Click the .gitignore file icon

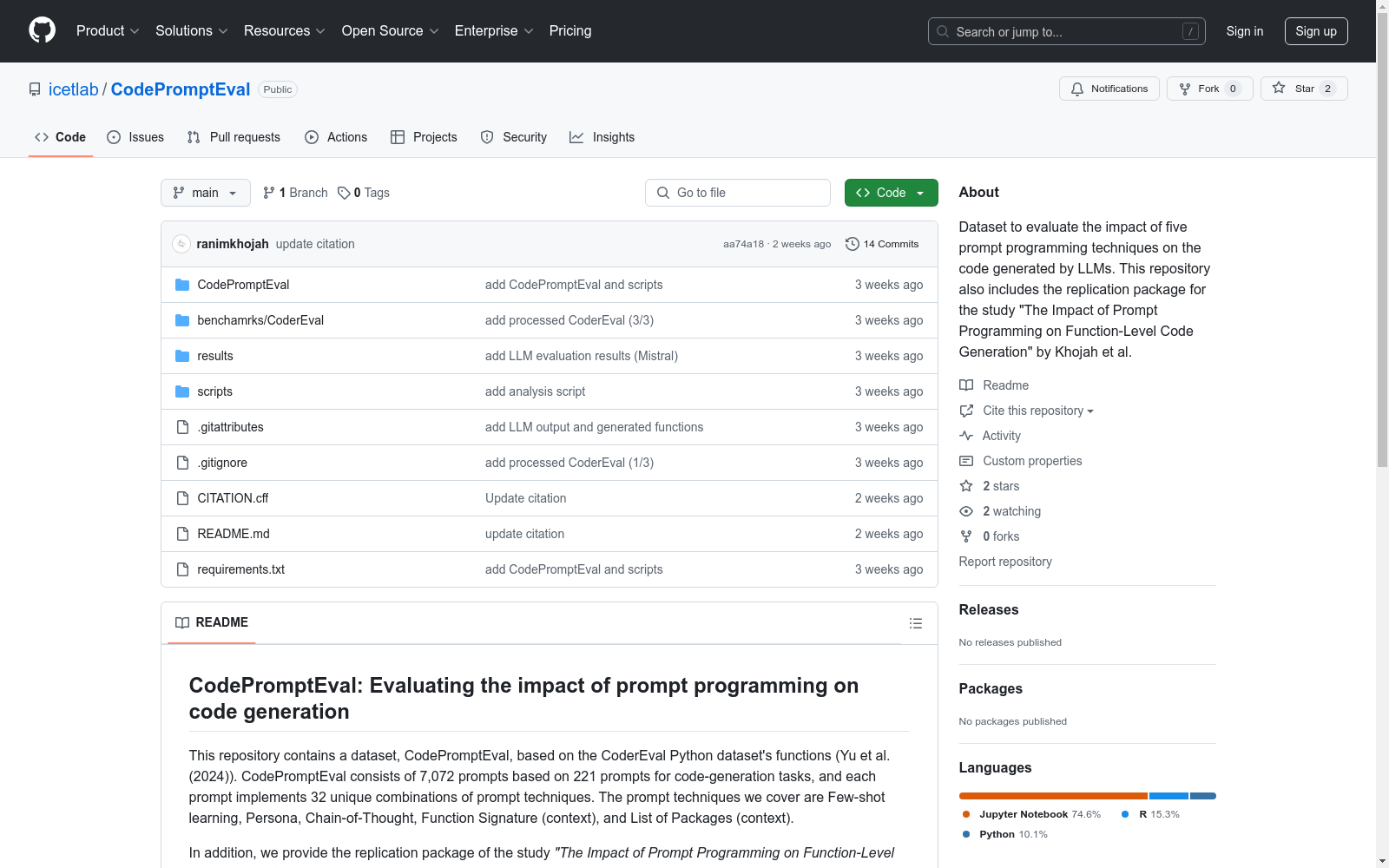point(182,463)
